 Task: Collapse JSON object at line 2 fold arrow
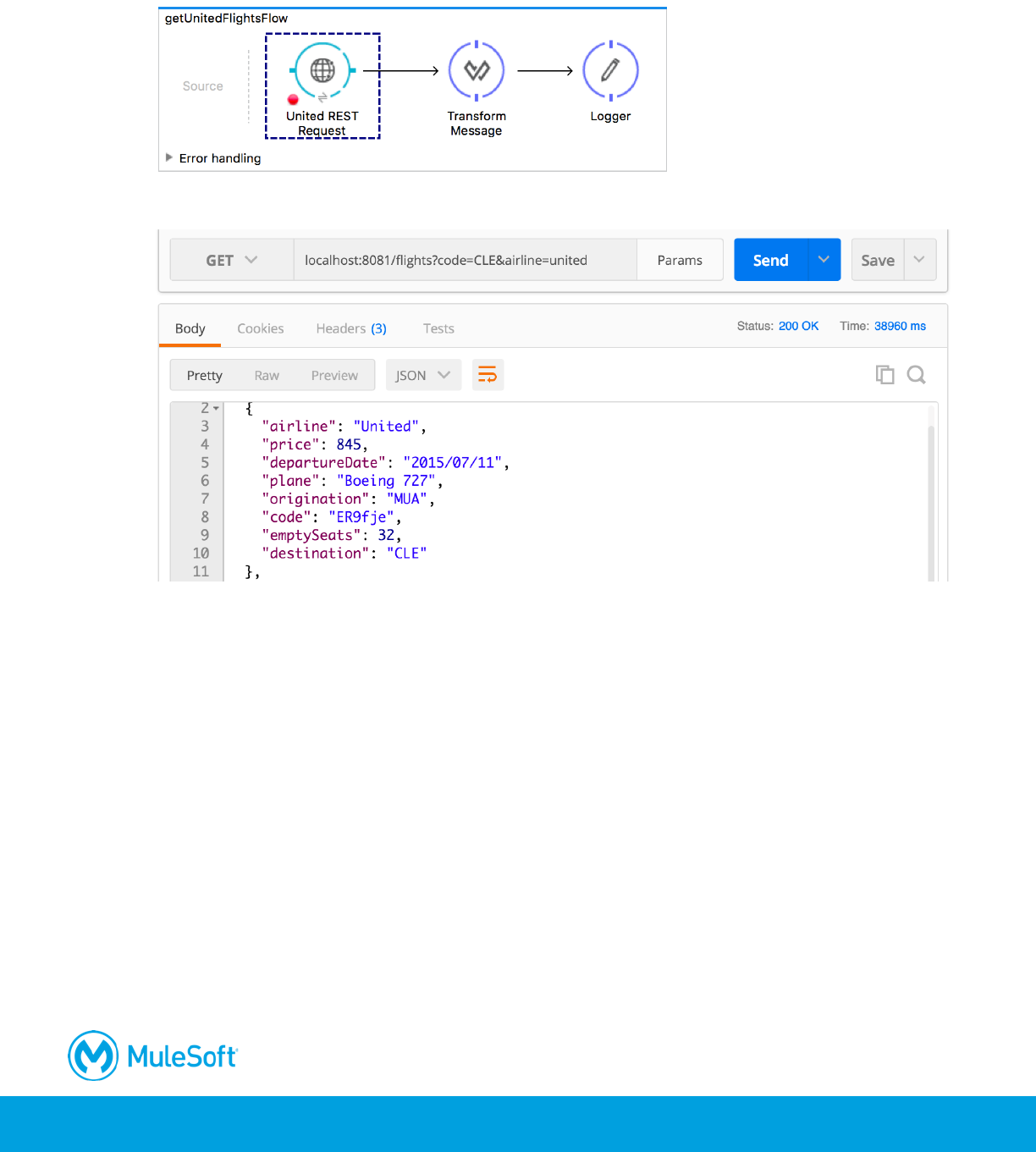click(217, 409)
